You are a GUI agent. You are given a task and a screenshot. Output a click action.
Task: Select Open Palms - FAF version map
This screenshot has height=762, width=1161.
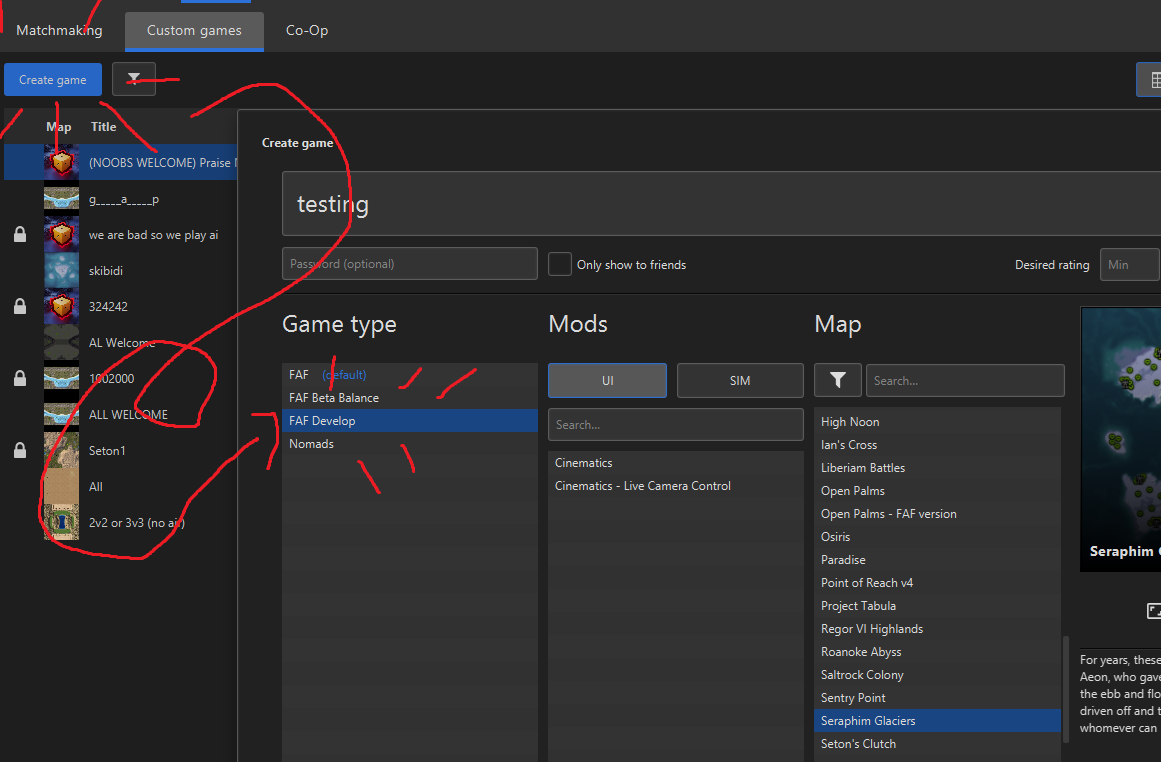(937, 513)
